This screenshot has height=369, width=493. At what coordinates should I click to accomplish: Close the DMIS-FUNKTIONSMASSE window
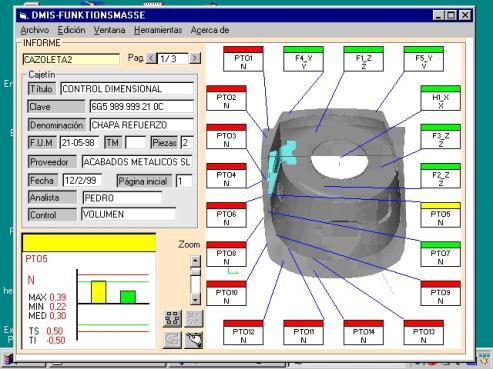click(465, 15)
